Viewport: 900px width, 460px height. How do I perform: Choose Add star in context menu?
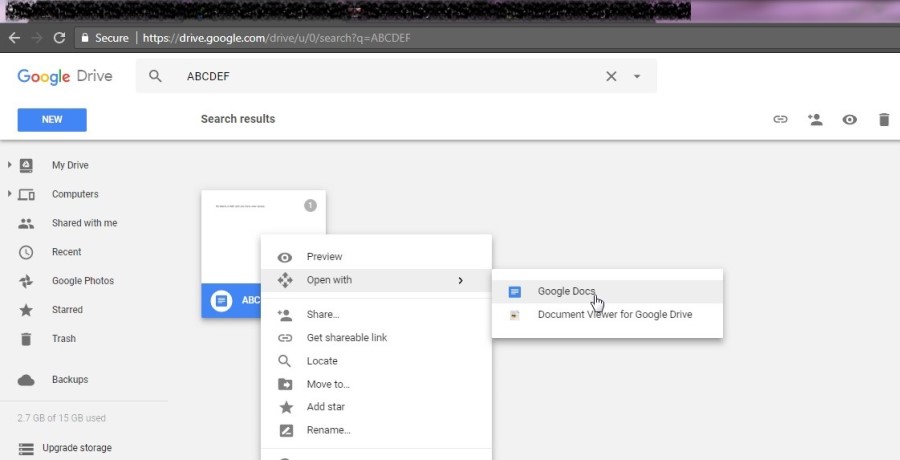[377, 407]
